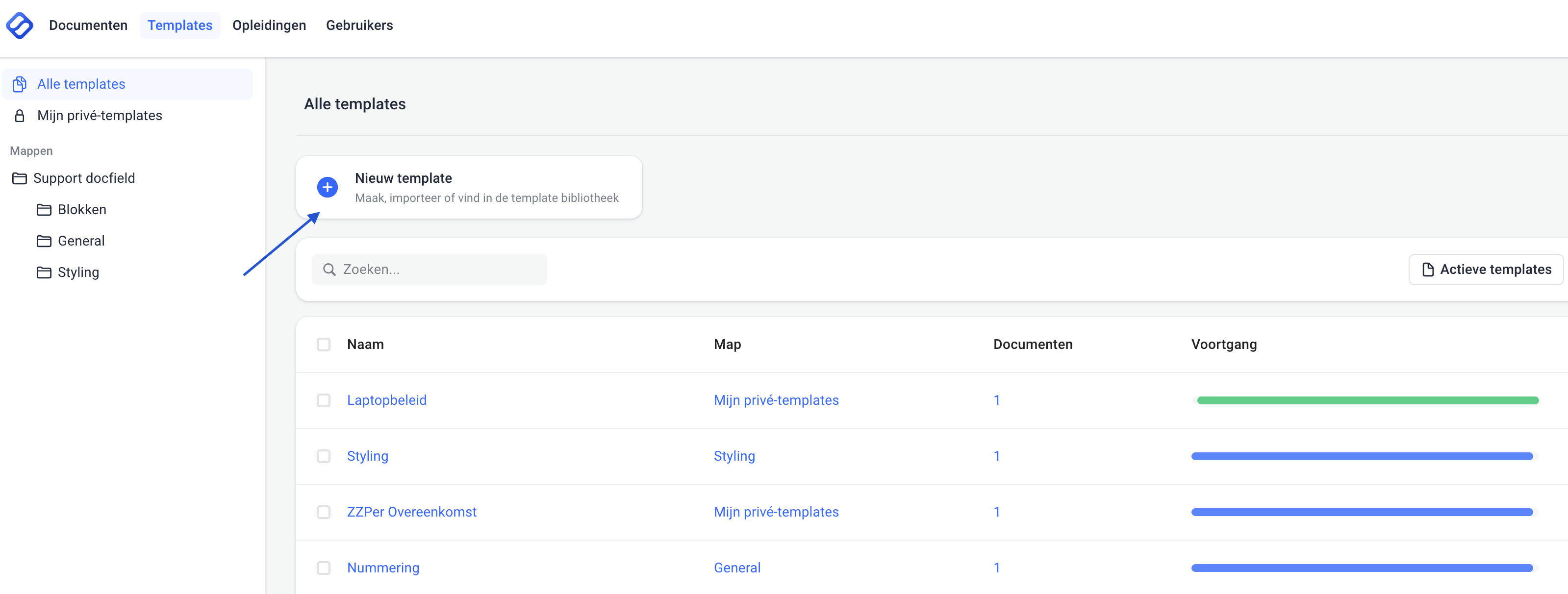This screenshot has height=594, width=1568.
Task: Click the Blokken folder icon
Action: [x=44, y=210]
